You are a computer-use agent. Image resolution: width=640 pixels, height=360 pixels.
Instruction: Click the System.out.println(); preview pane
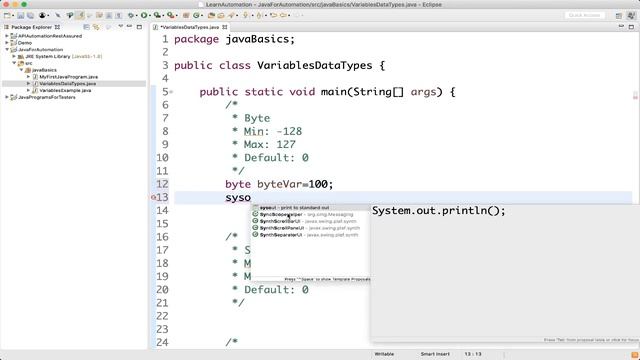pos(504,273)
